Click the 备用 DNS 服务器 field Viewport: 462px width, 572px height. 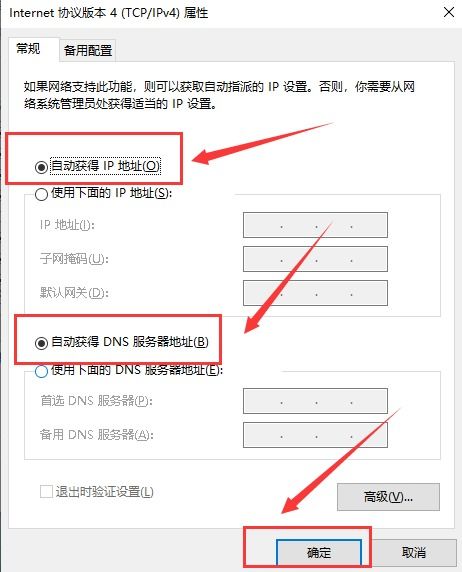coord(315,435)
